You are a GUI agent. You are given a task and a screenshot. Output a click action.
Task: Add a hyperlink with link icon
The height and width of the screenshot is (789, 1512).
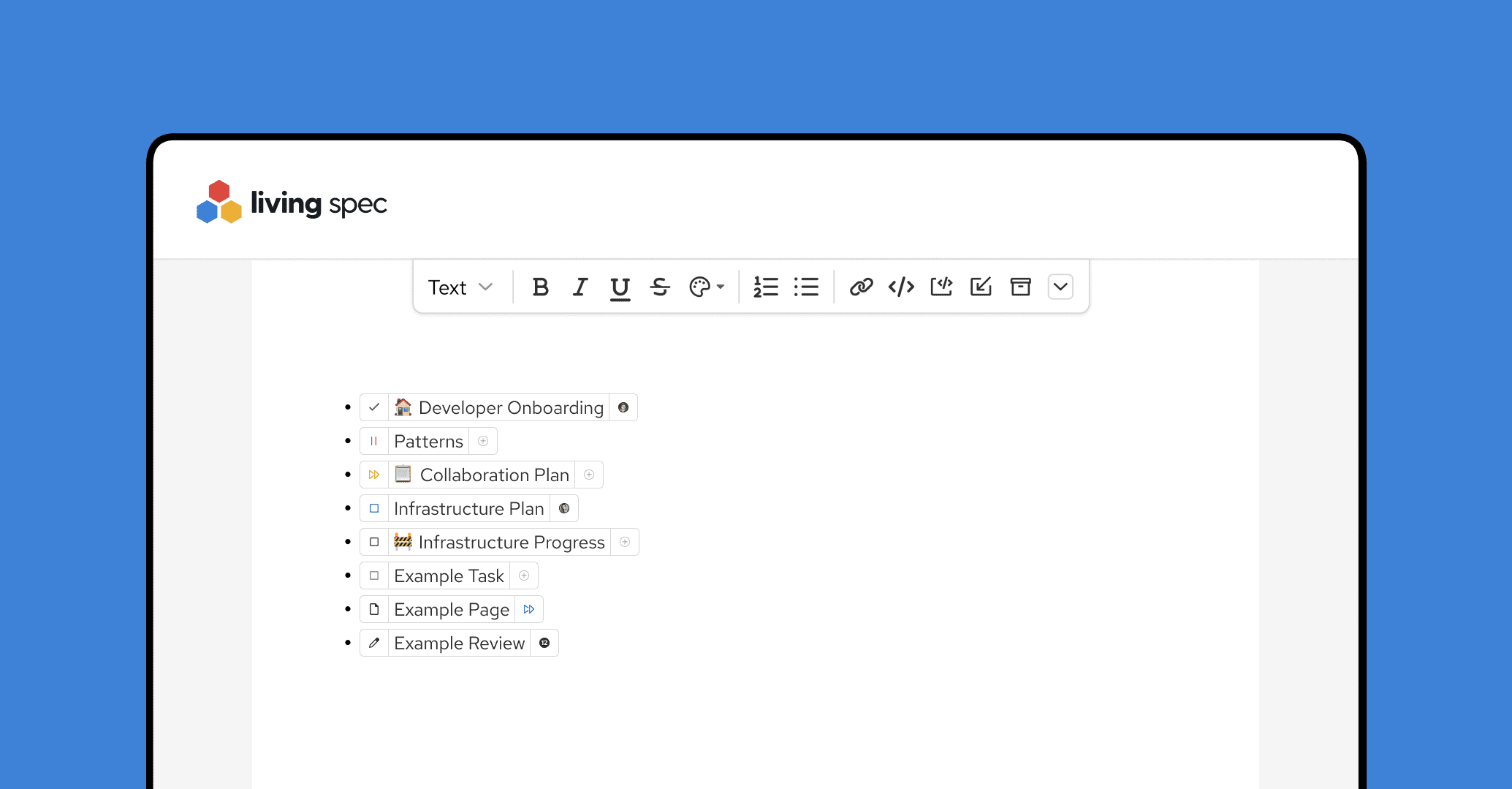[862, 287]
